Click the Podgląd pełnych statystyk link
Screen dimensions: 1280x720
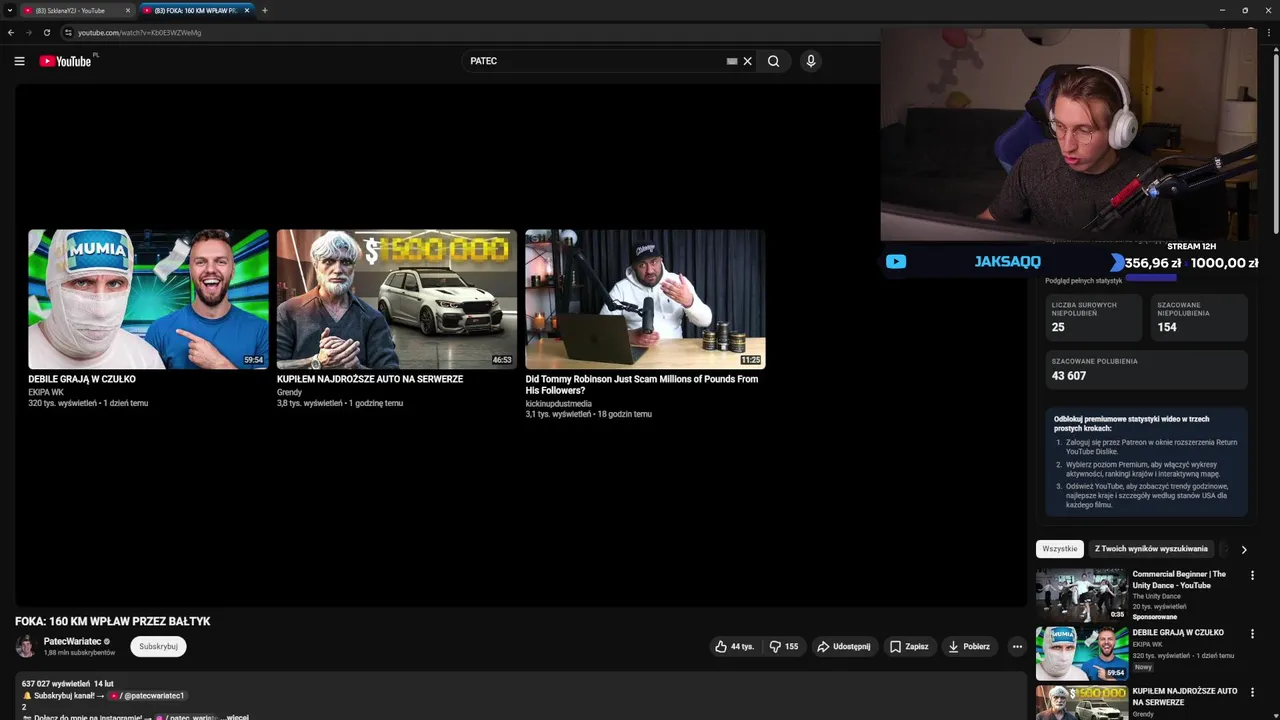coord(1084,281)
